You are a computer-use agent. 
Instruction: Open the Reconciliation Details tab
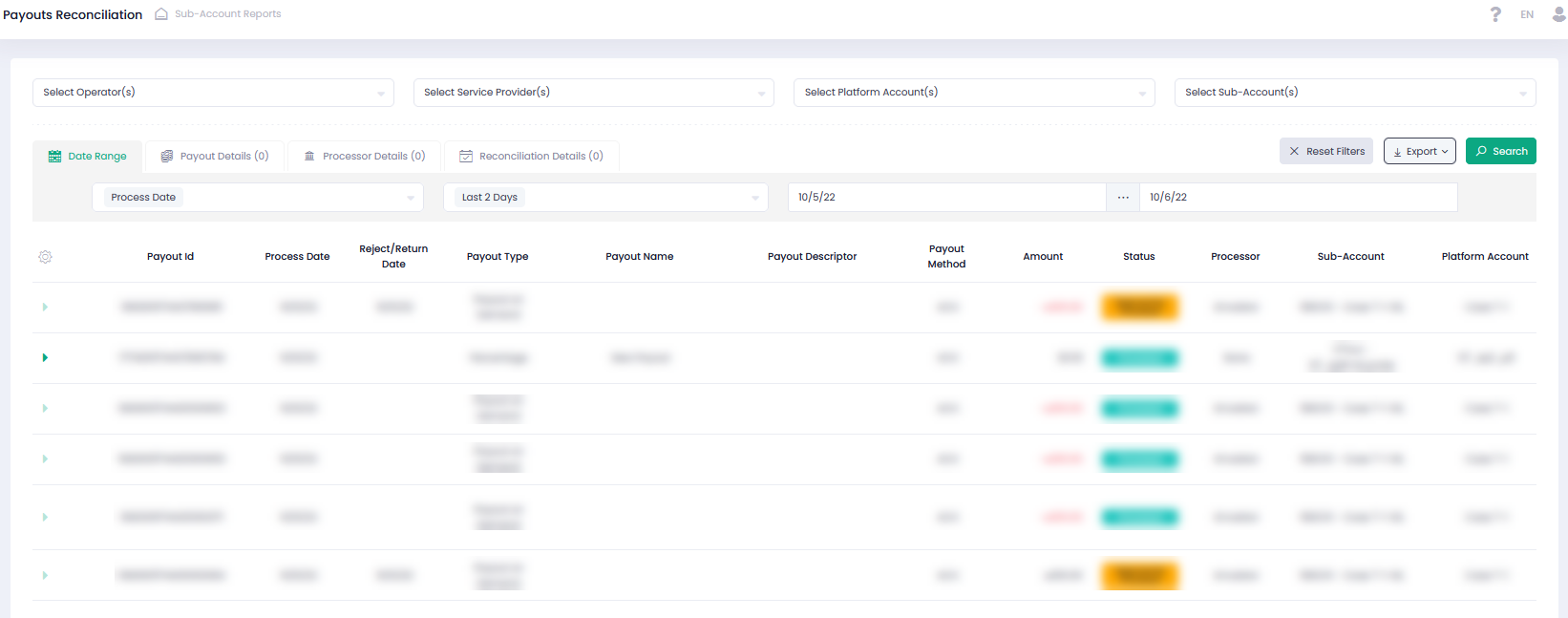532,157
